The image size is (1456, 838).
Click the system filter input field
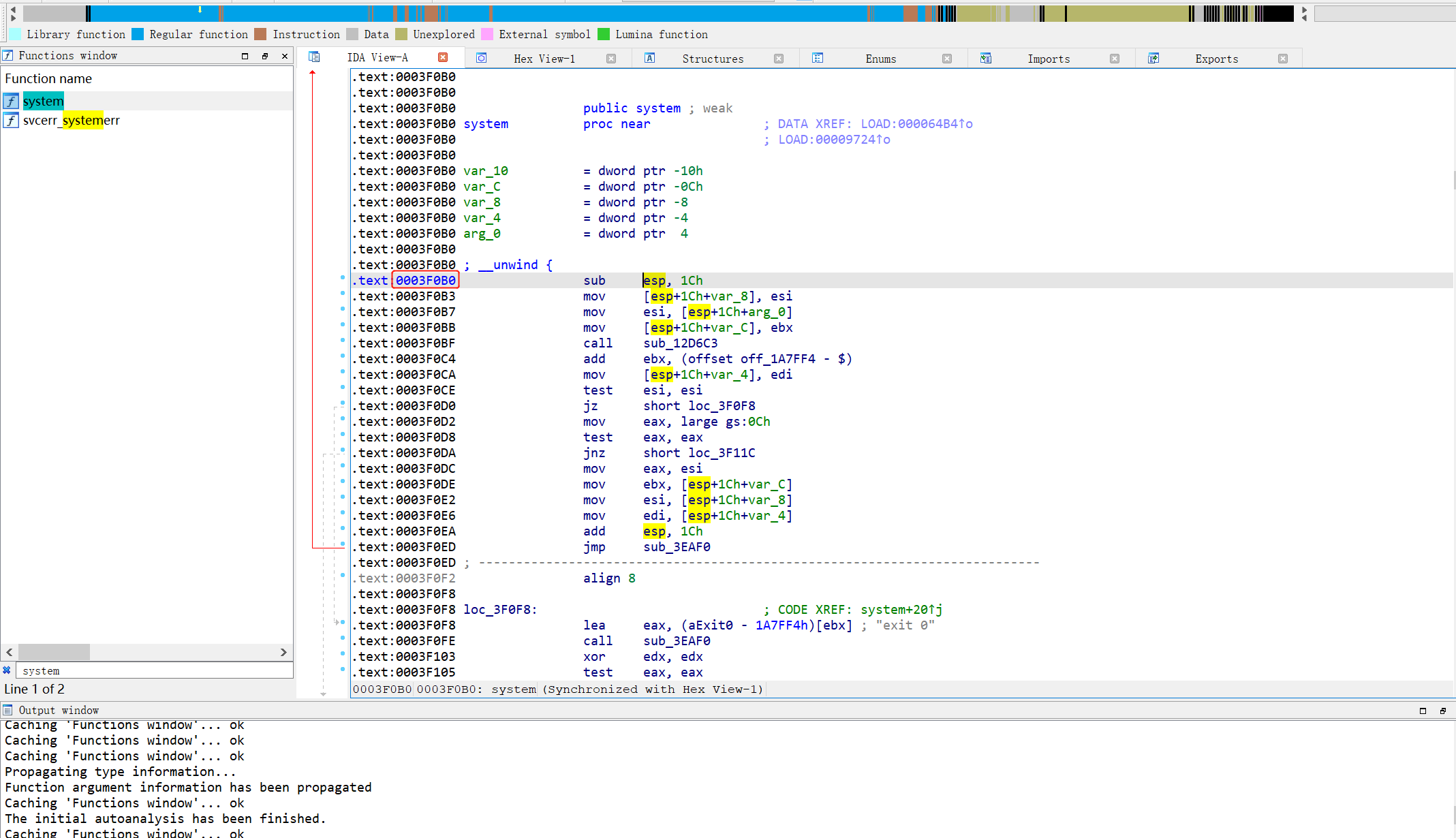[x=153, y=670]
